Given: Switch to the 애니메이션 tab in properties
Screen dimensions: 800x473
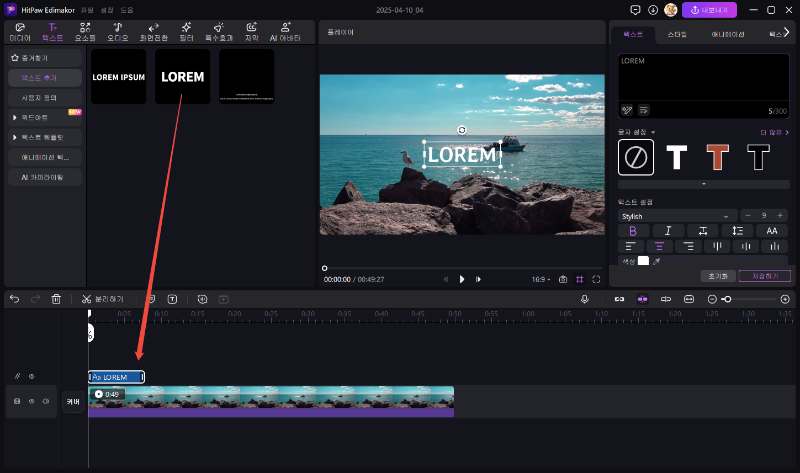Looking at the screenshot, I should 726,34.
